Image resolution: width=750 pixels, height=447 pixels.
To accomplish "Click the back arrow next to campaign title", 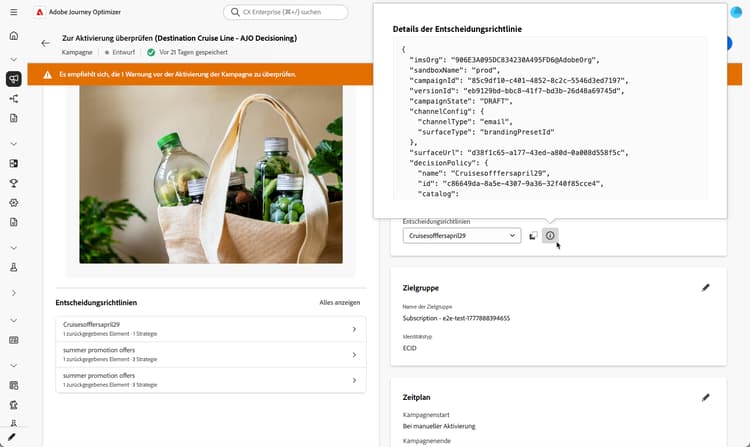I will tap(45, 43).
